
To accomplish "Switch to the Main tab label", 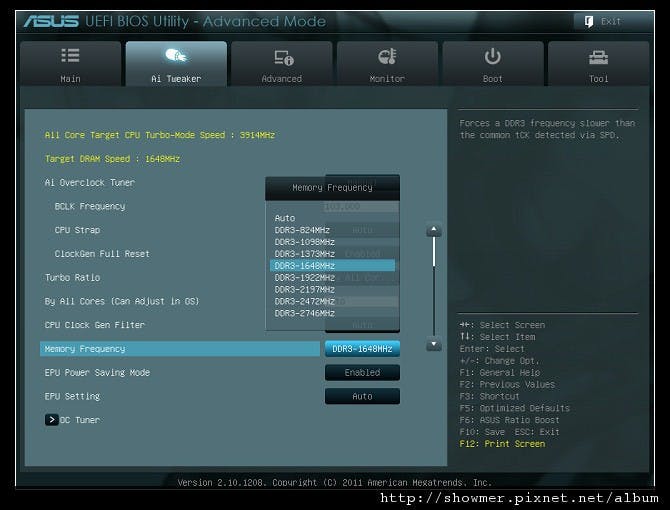I will pos(71,79).
